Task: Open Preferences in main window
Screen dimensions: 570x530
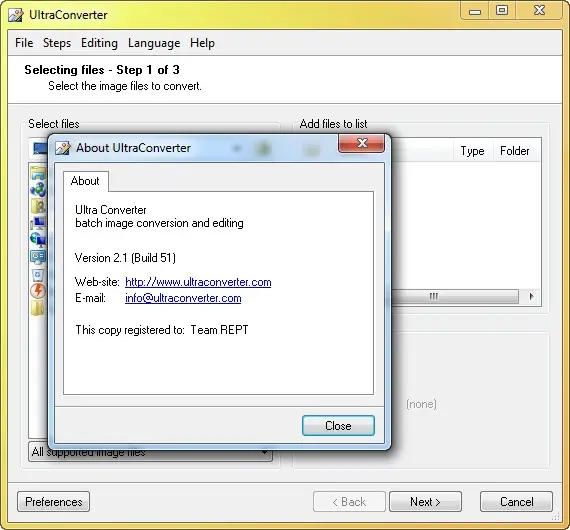Action: tap(53, 502)
